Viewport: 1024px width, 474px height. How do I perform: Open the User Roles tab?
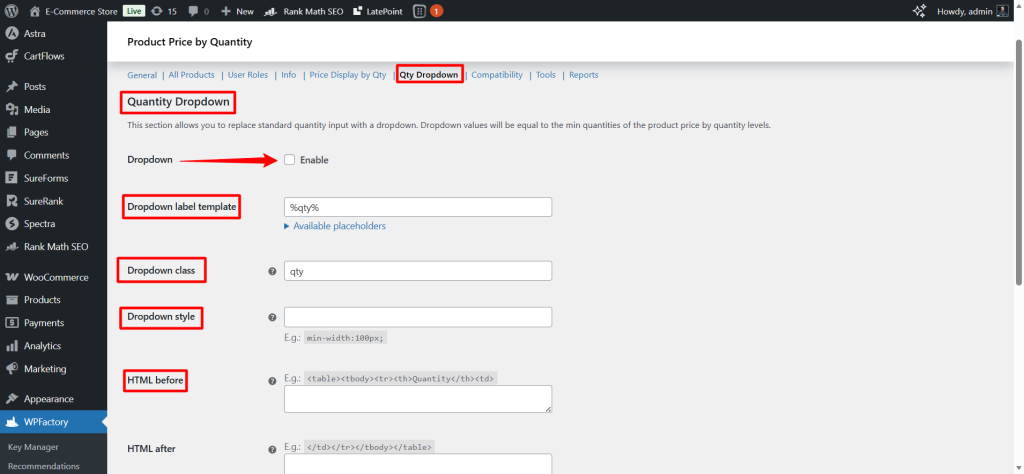(x=248, y=75)
